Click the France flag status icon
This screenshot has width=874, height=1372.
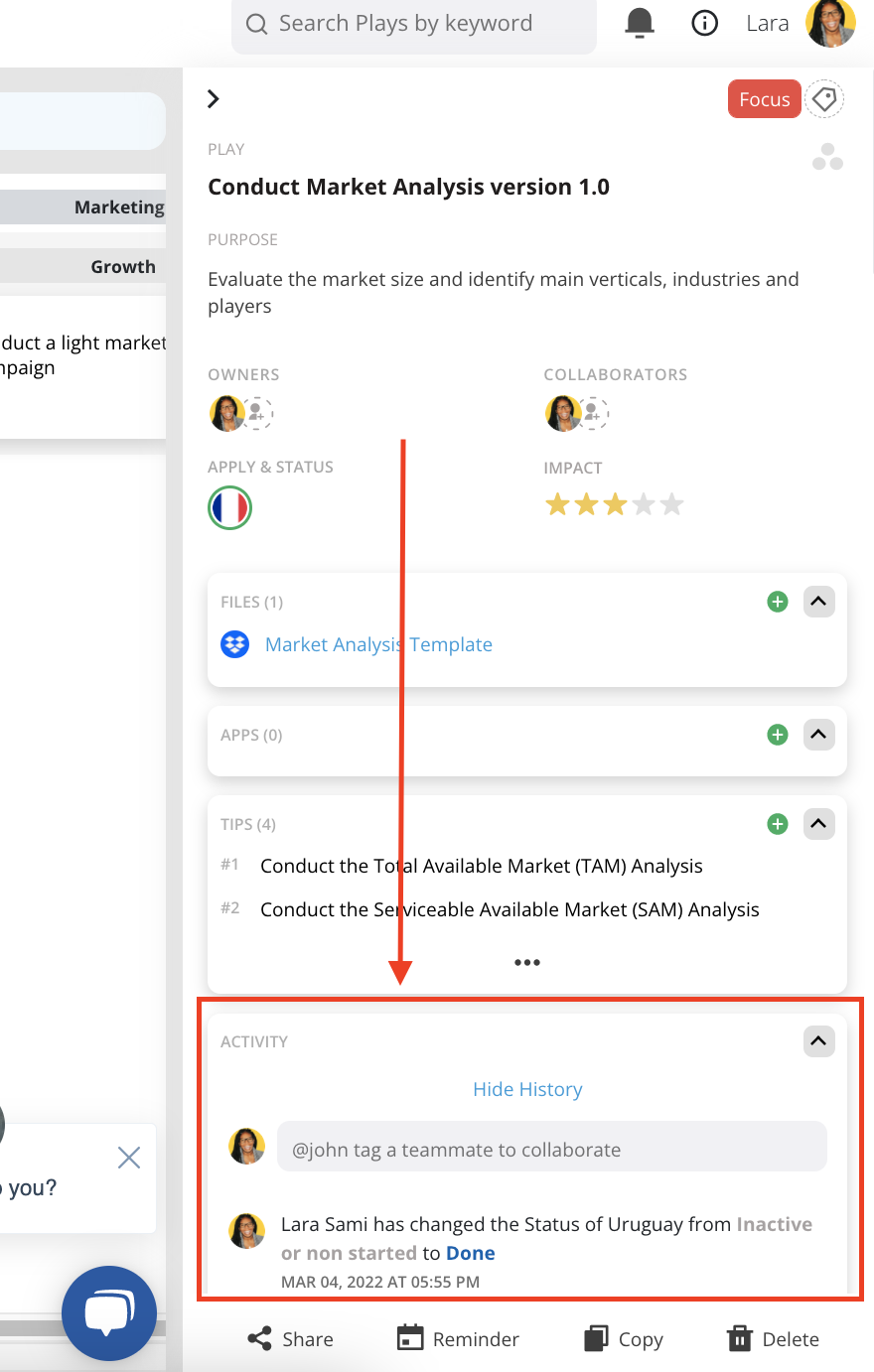click(229, 508)
